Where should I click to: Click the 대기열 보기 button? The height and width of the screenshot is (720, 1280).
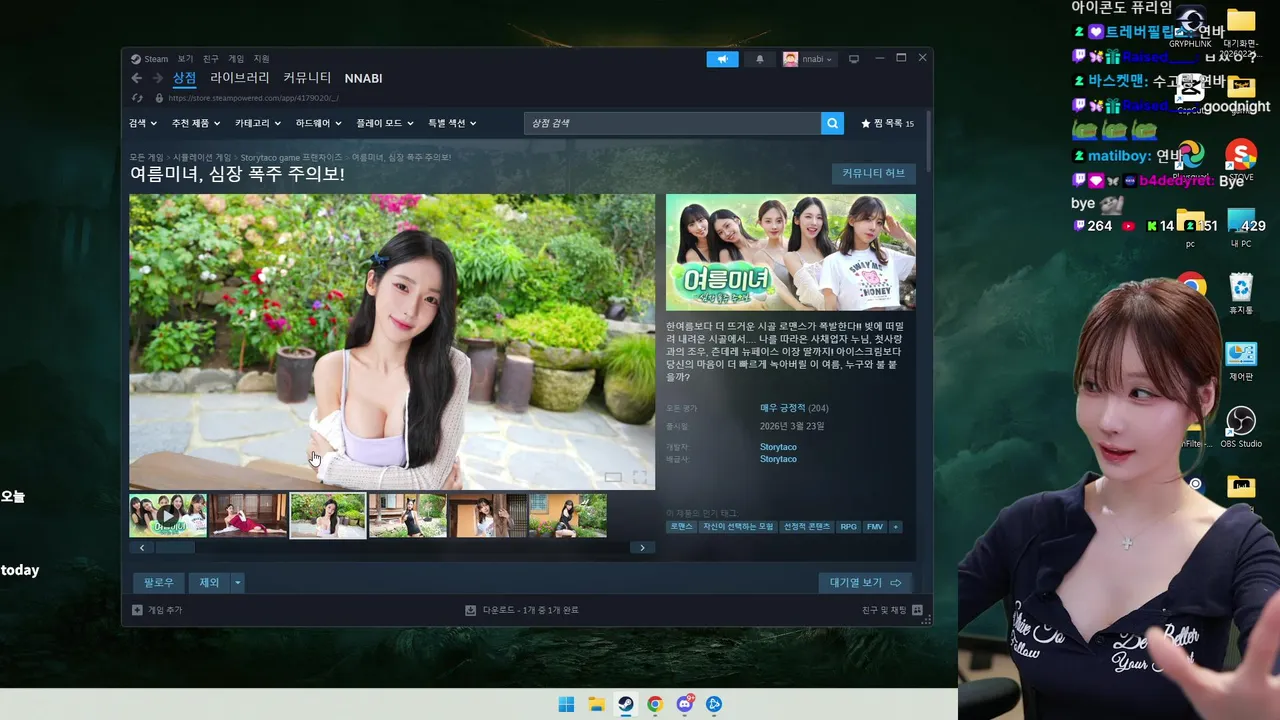point(866,582)
